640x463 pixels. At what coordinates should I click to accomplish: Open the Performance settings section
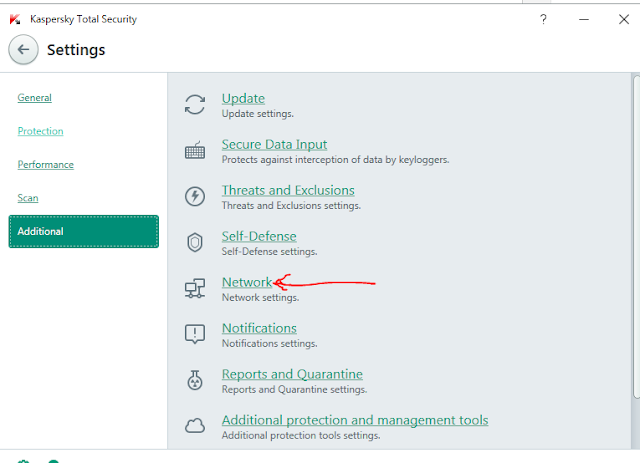45,164
